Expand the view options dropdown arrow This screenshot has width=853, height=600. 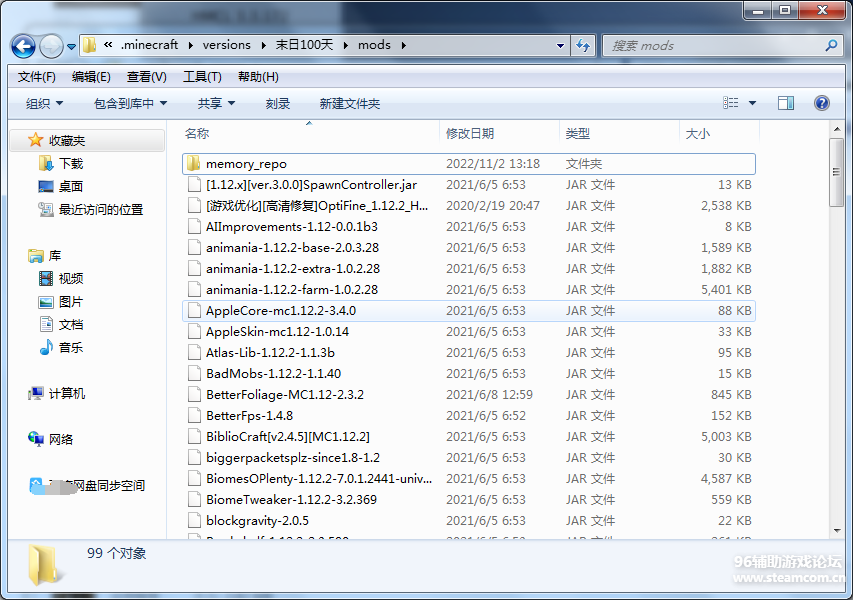tap(753, 103)
